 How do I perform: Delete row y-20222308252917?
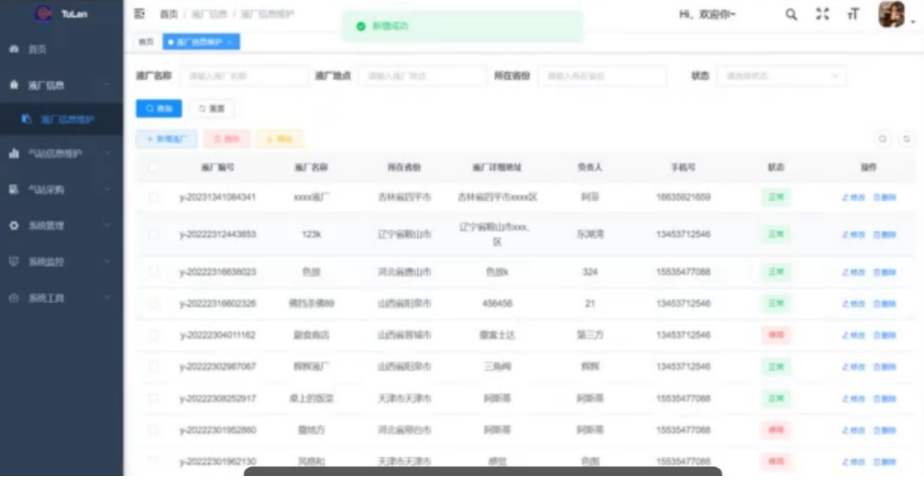(x=885, y=399)
